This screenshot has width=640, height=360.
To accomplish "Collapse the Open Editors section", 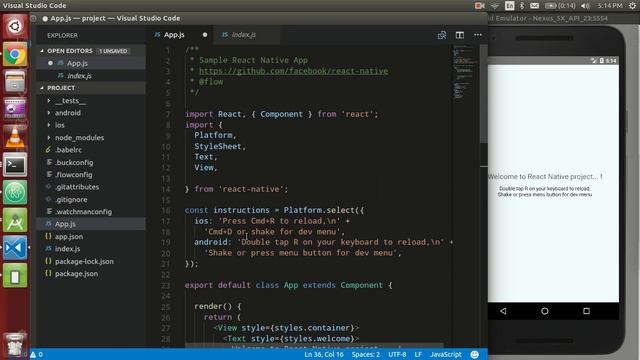I will [x=69, y=51].
